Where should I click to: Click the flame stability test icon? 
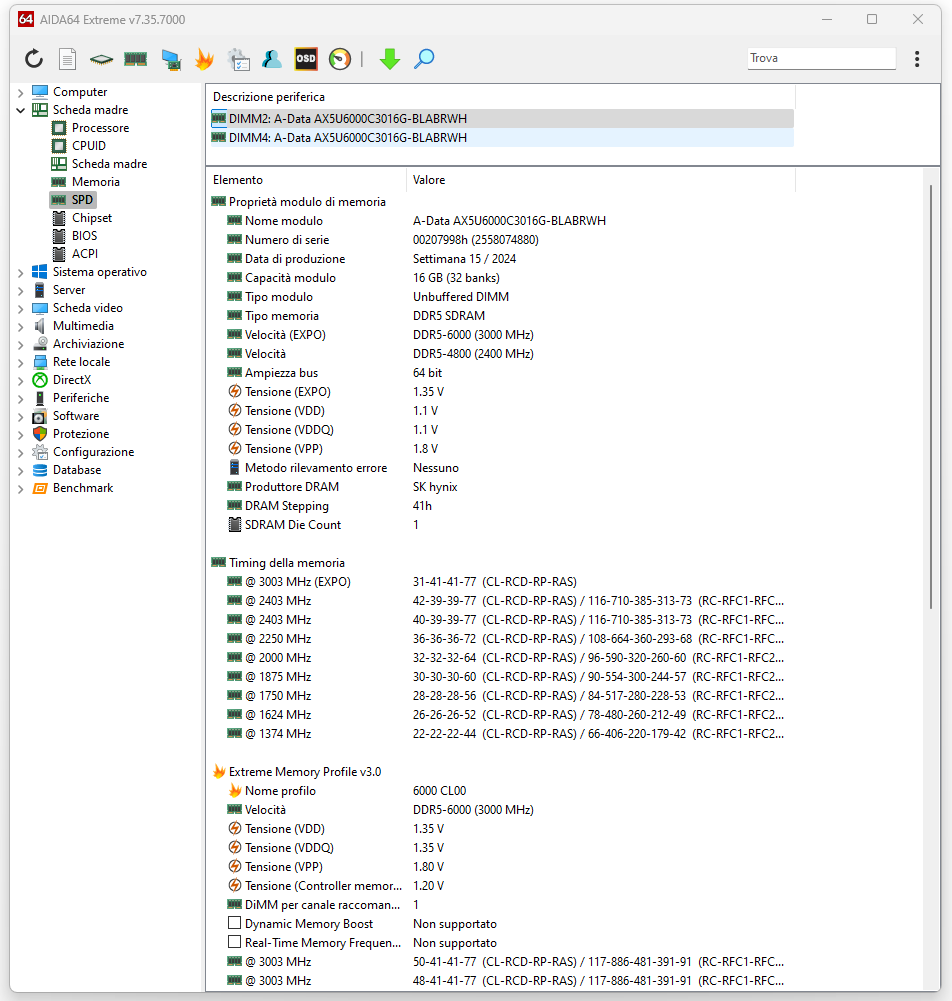pyautogui.click(x=204, y=59)
